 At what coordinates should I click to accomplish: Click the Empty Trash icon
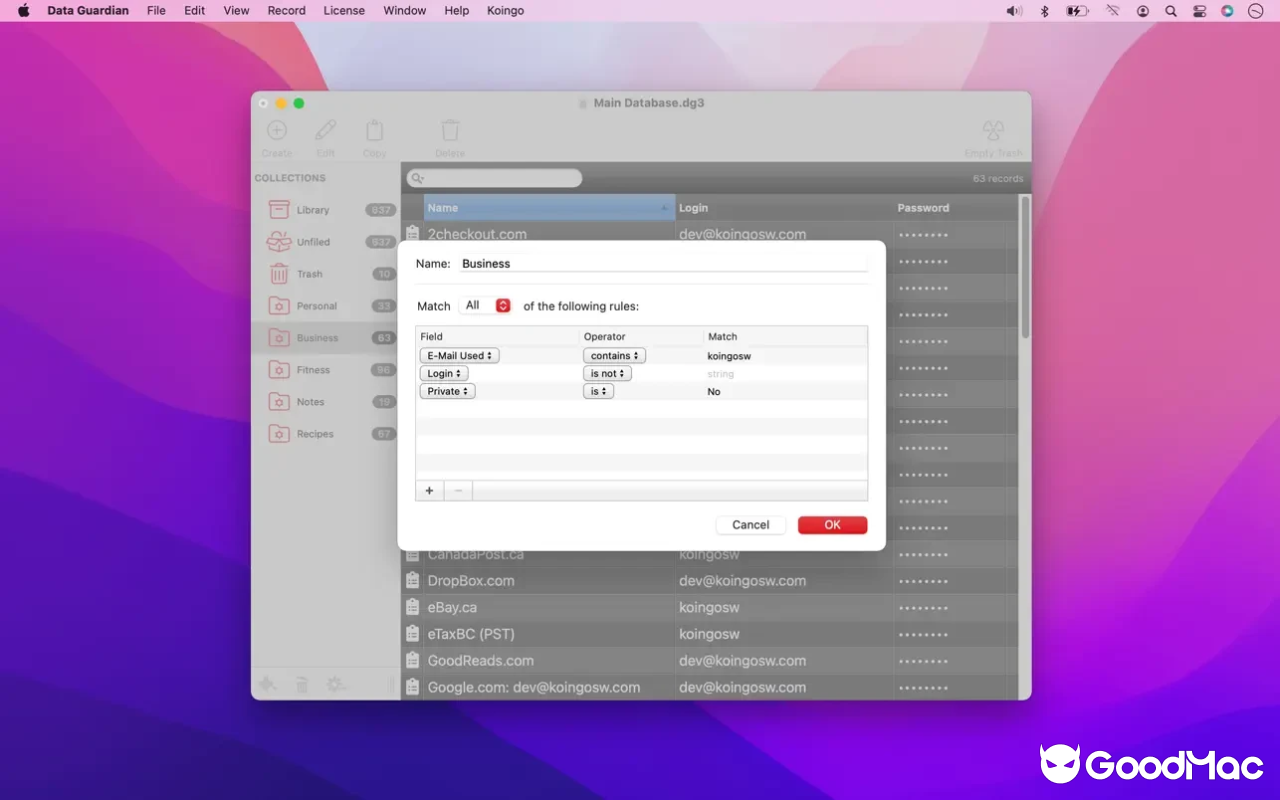(x=993, y=131)
